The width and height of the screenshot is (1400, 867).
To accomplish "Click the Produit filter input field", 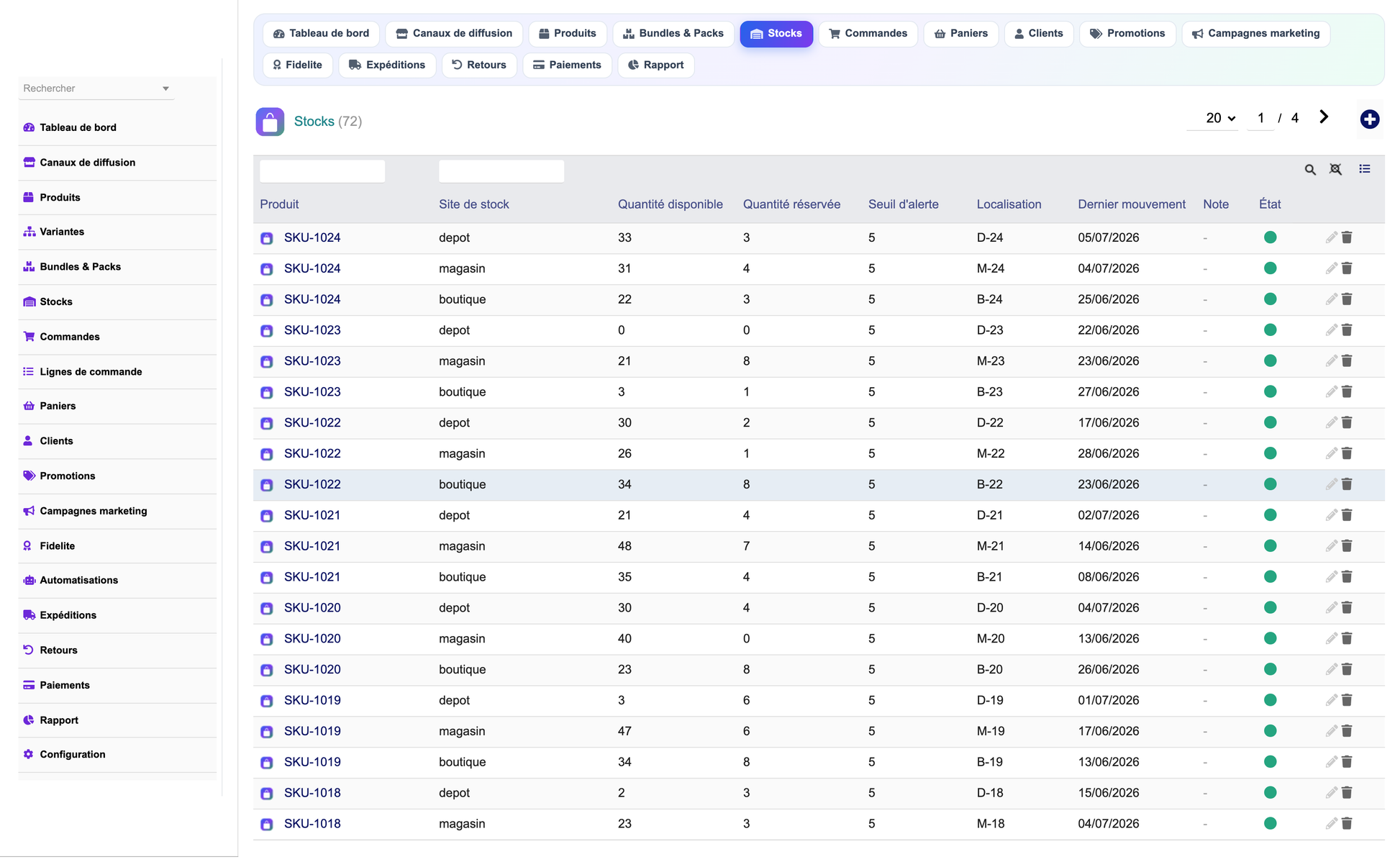I will coord(322,171).
